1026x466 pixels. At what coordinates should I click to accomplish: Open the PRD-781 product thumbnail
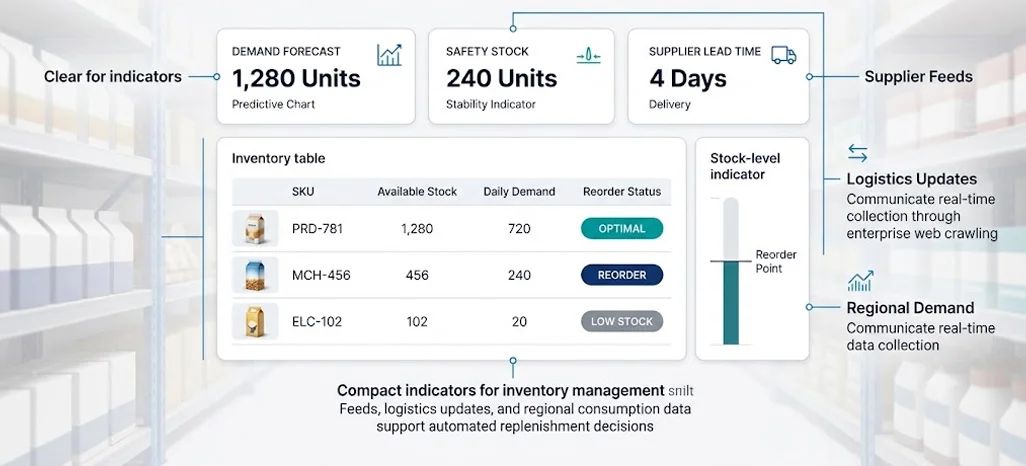click(x=255, y=228)
